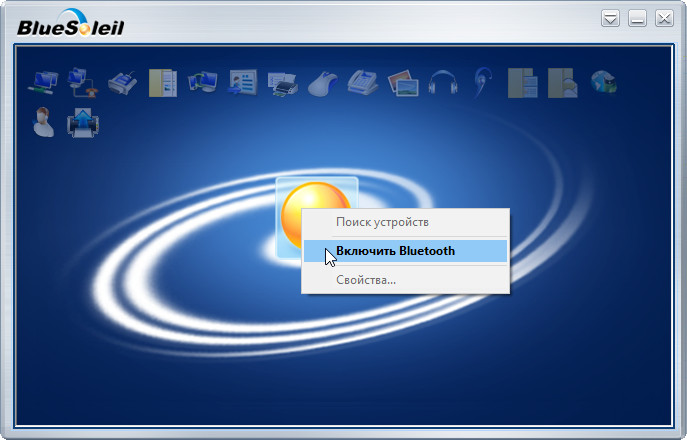Minimize the BlueSoleil window
This screenshot has width=687, height=440.
click(x=637, y=18)
